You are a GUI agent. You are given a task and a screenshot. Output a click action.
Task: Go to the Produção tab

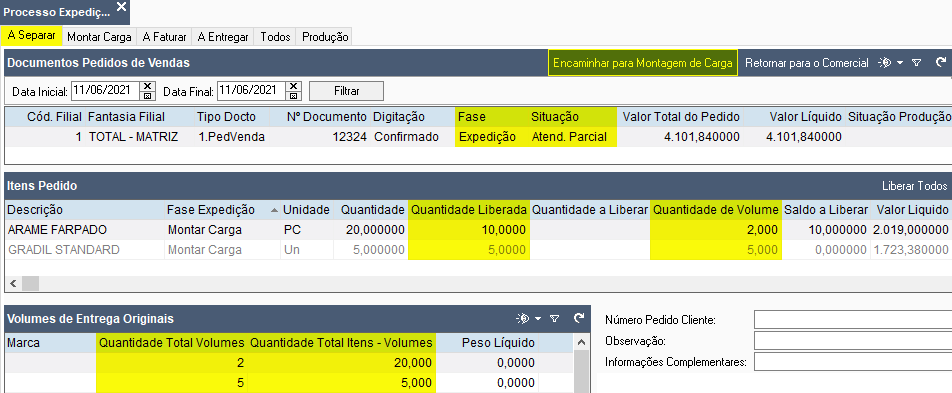coord(325,36)
